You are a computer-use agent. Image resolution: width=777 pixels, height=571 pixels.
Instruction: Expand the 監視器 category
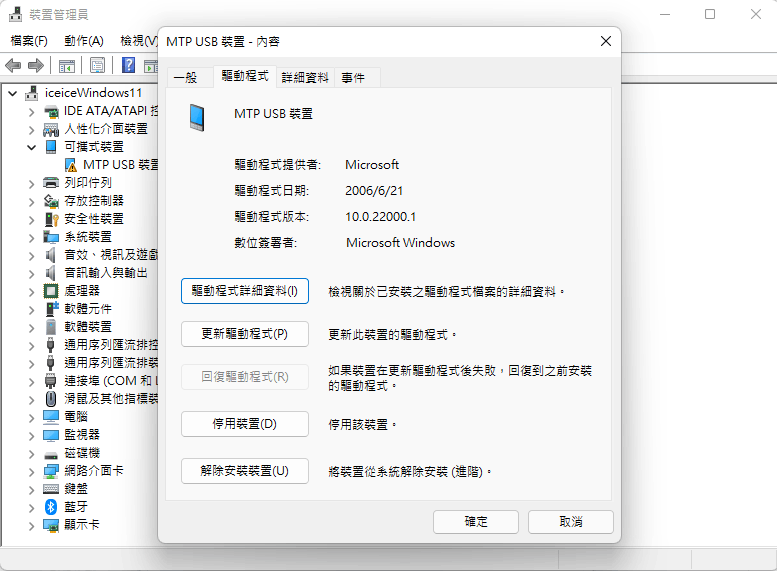pyautogui.click(x=32, y=436)
